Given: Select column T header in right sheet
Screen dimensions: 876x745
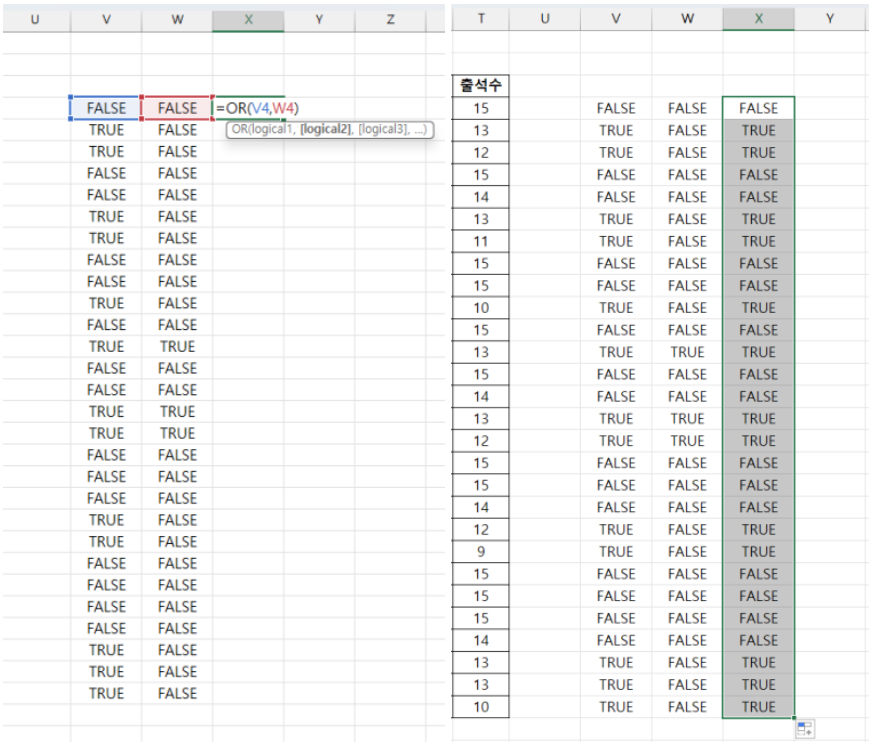Looking at the screenshot, I should (480, 19).
